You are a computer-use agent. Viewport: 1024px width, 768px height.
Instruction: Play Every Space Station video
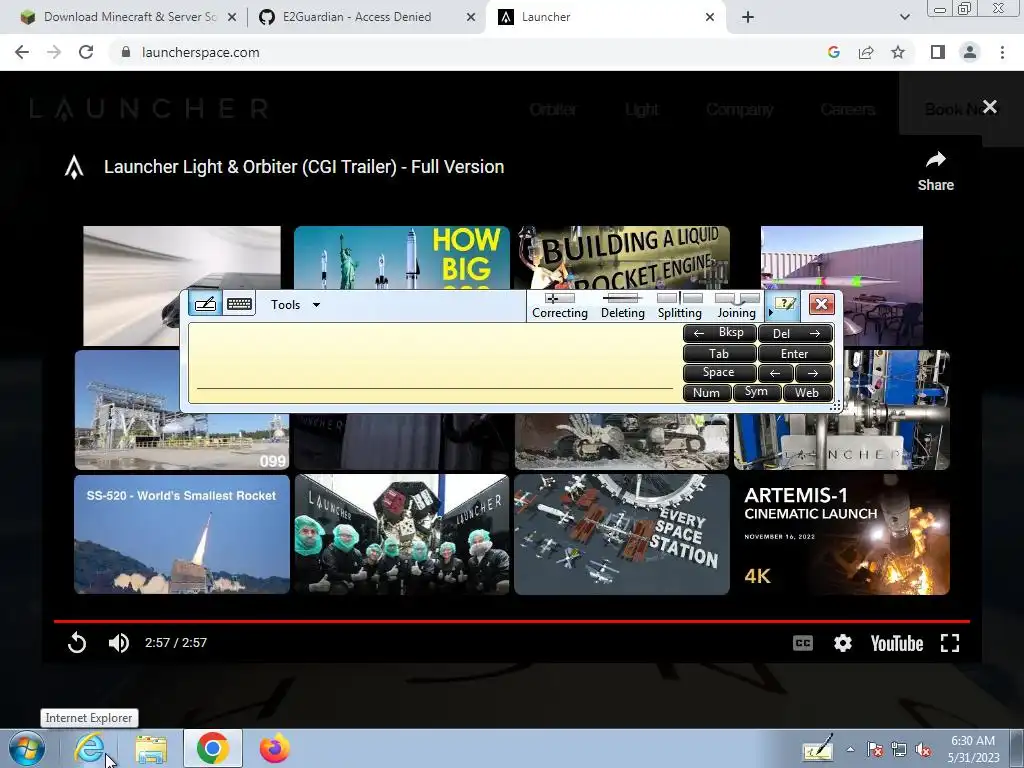[622, 534]
